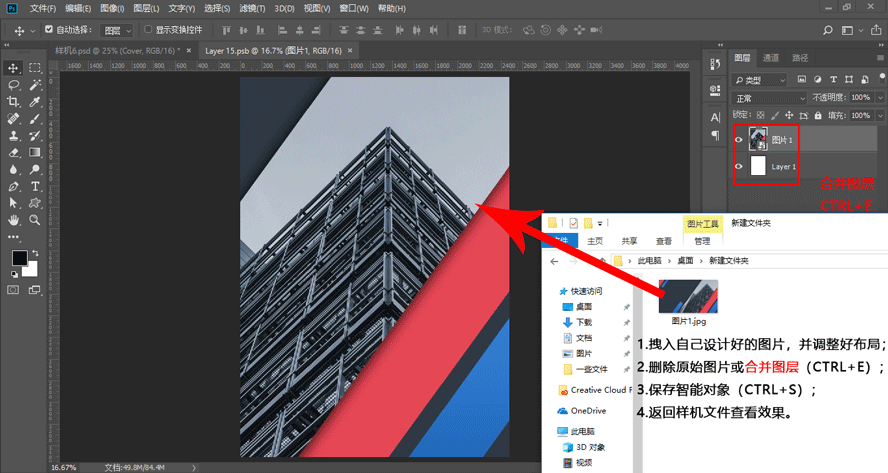Select the Magic Wand tool

[x=35, y=85]
